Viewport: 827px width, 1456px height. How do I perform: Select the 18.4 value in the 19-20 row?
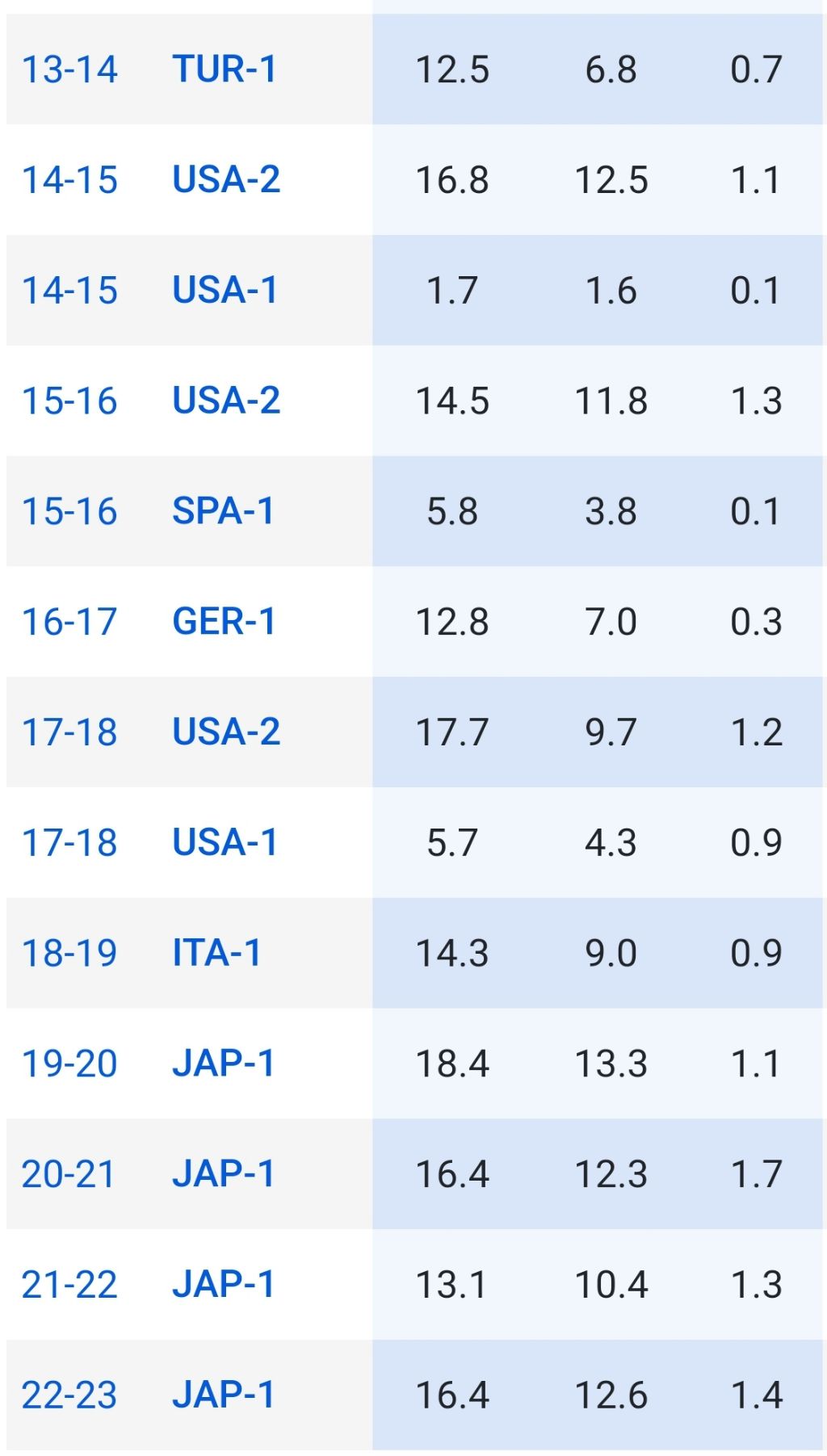(x=452, y=1064)
